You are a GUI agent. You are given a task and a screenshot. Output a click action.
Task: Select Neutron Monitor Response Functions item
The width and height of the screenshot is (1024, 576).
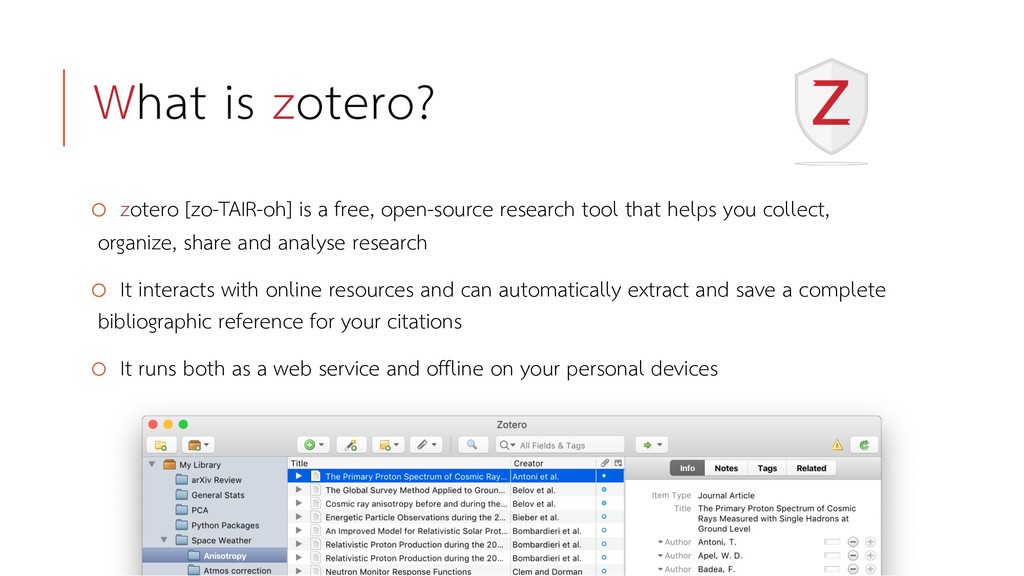pos(398,571)
